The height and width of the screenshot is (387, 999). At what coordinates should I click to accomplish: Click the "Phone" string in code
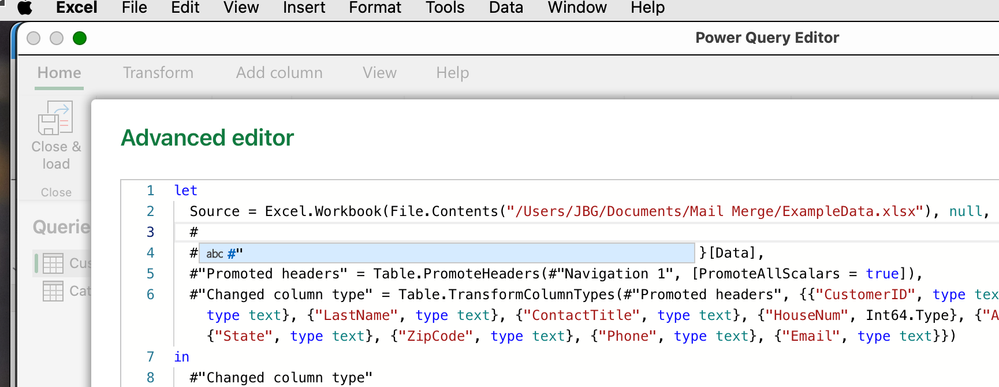click(628, 336)
